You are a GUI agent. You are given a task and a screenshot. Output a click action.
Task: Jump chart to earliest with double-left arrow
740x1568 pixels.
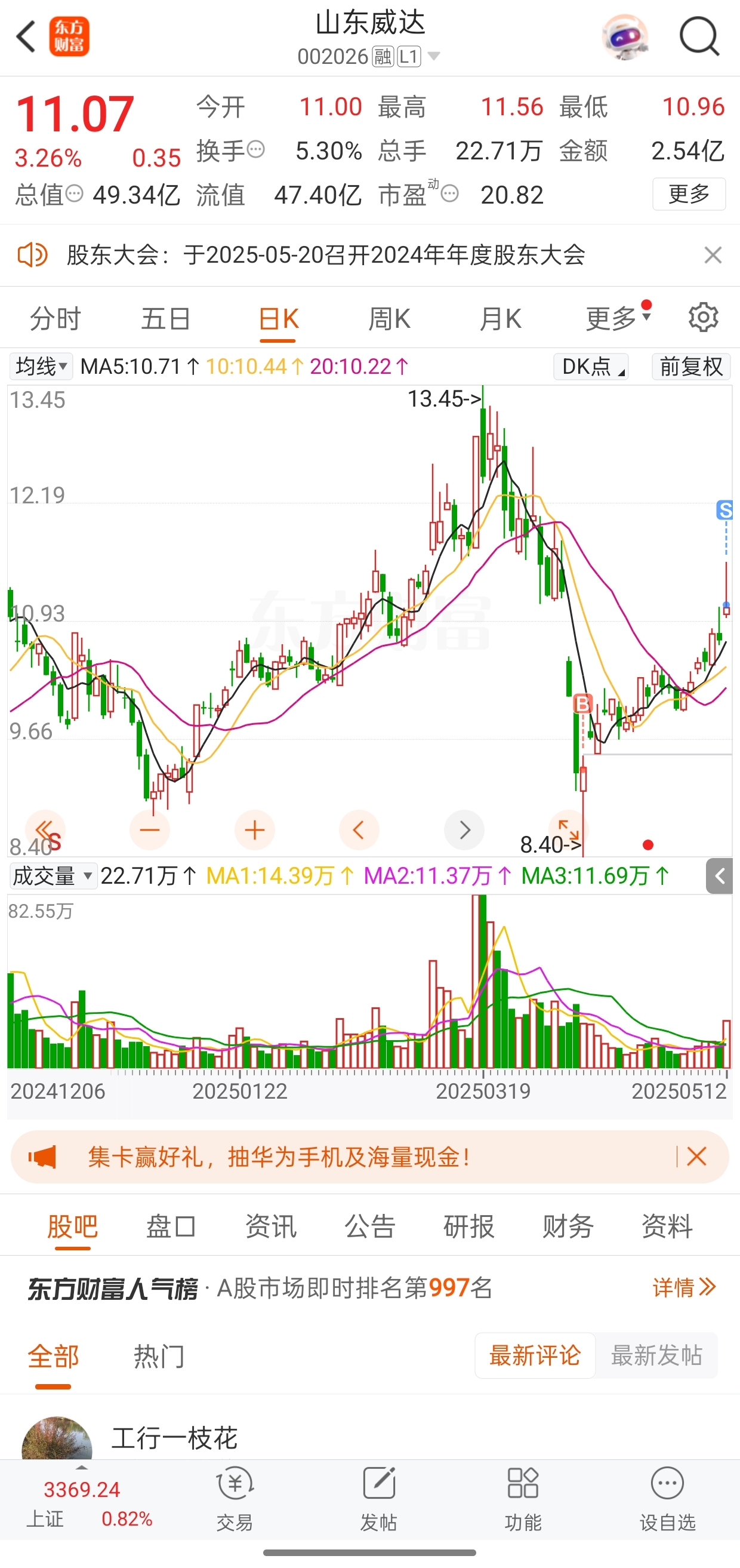coord(45,829)
